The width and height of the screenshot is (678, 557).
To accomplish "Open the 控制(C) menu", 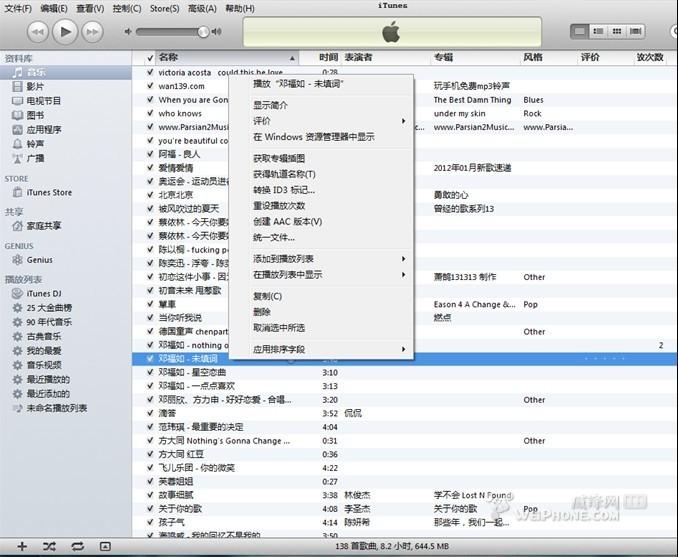I will click(127, 8).
